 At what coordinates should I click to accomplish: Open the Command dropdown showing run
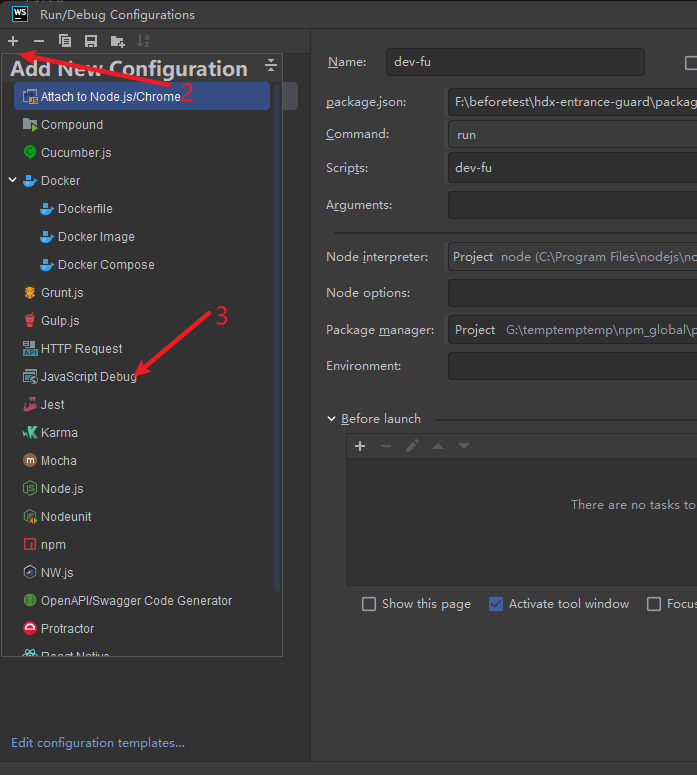click(x=572, y=134)
